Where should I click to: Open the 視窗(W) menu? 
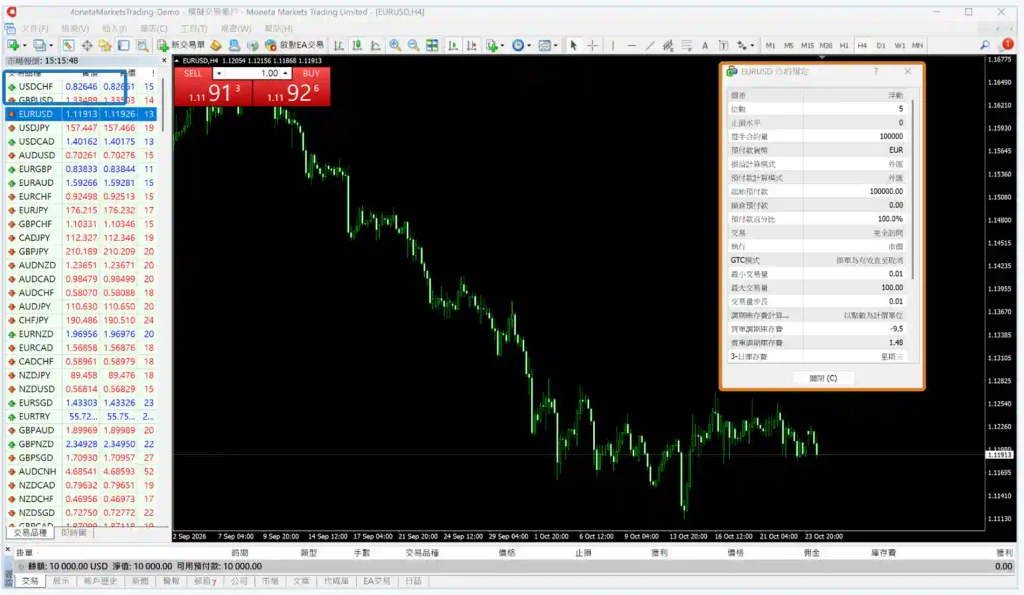[x=236, y=29]
